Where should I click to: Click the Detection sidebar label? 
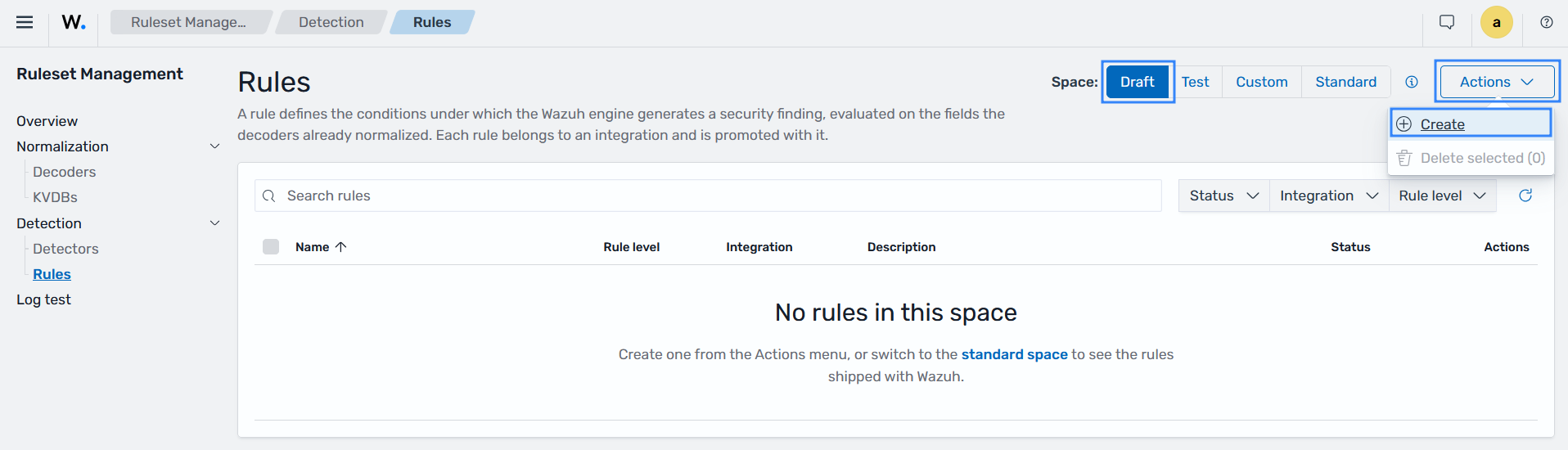coord(49,223)
